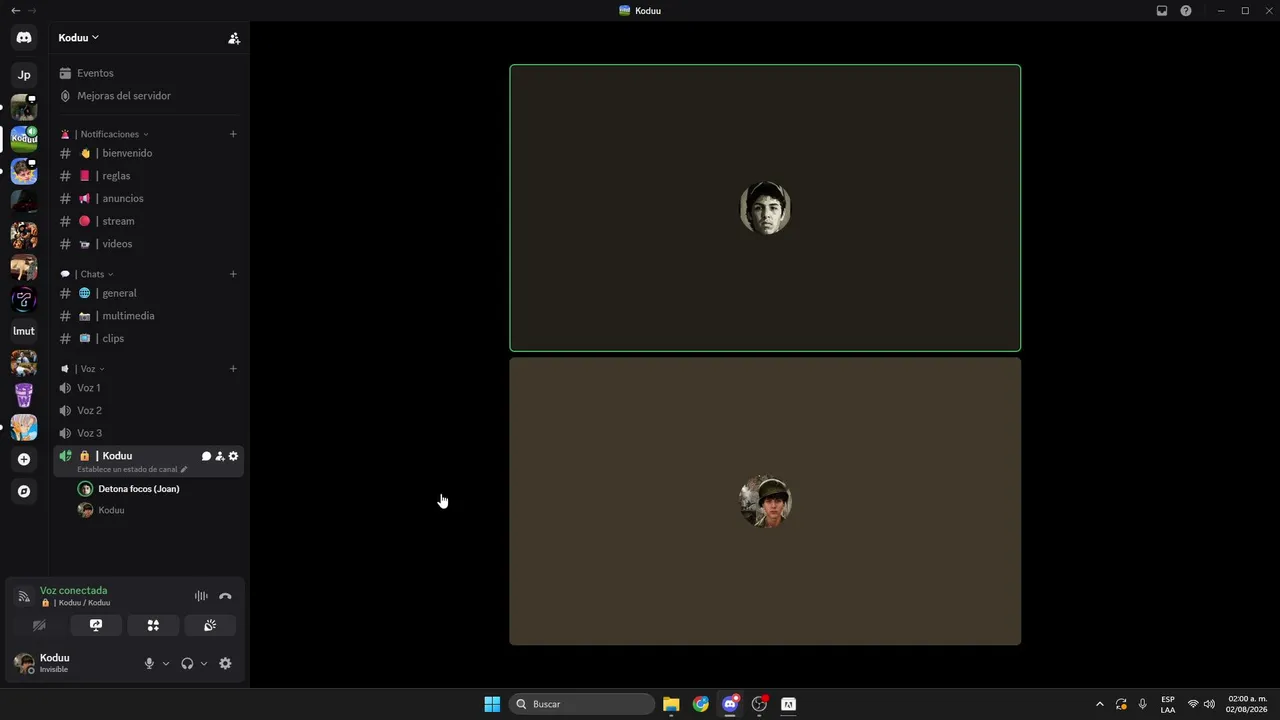
Task: Open Koduu user profile panel
Action: click(x=55, y=663)
